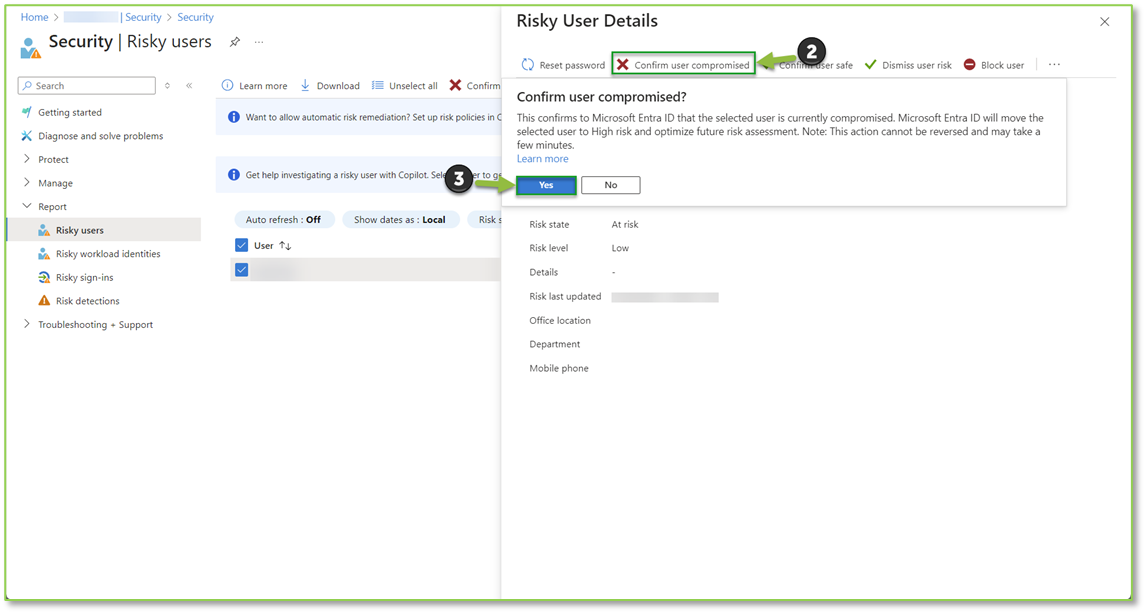
Task: Click the Risky workload identities icon
Action: (42, 253)
